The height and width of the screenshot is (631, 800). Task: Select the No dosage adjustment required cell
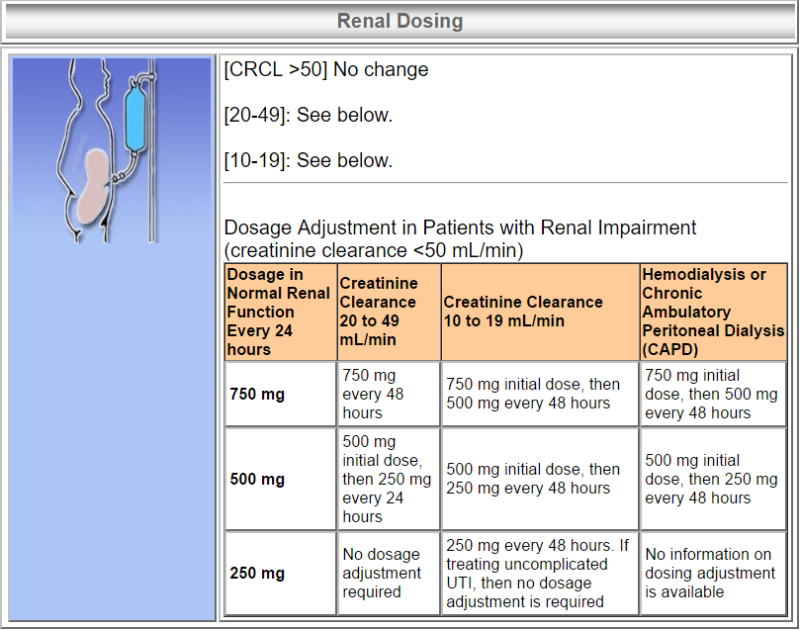(388, 573)
